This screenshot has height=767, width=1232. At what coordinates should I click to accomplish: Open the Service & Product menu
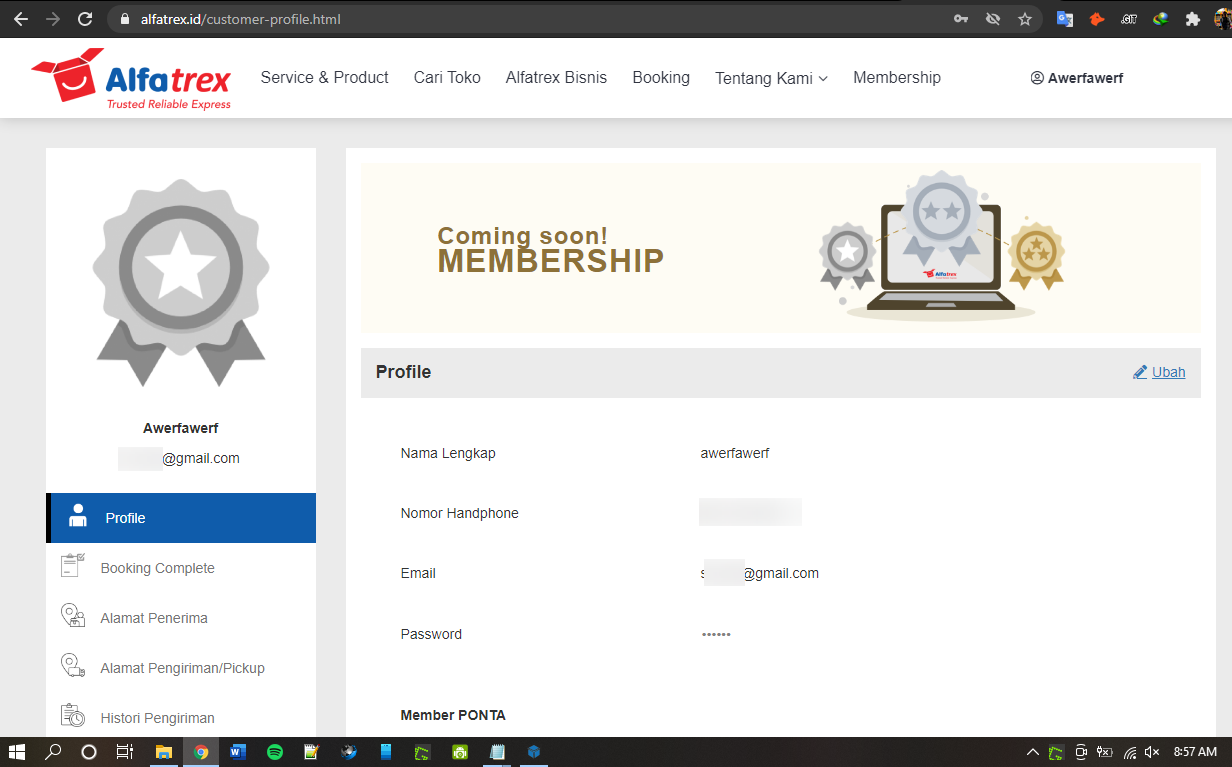pos(324,78)
